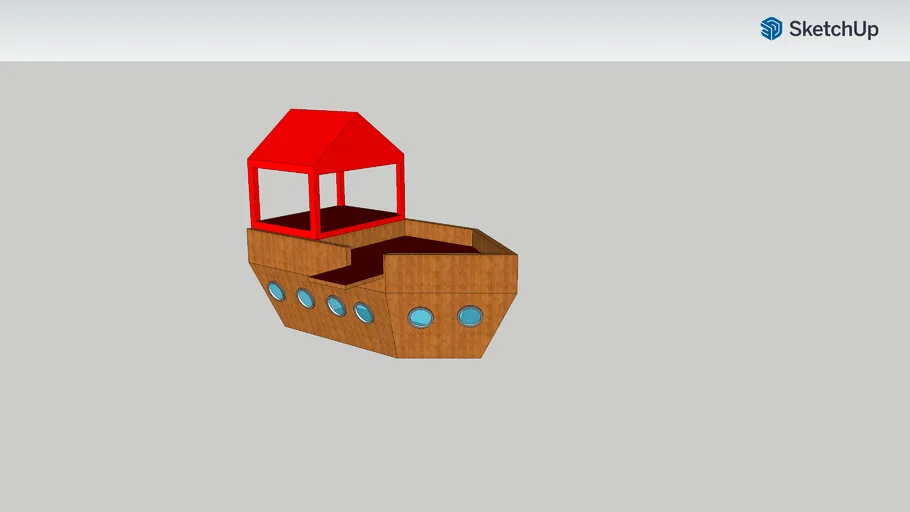Select the left porthole on the bow panel
Screen dimensions: 910x512
pos(421,318)
